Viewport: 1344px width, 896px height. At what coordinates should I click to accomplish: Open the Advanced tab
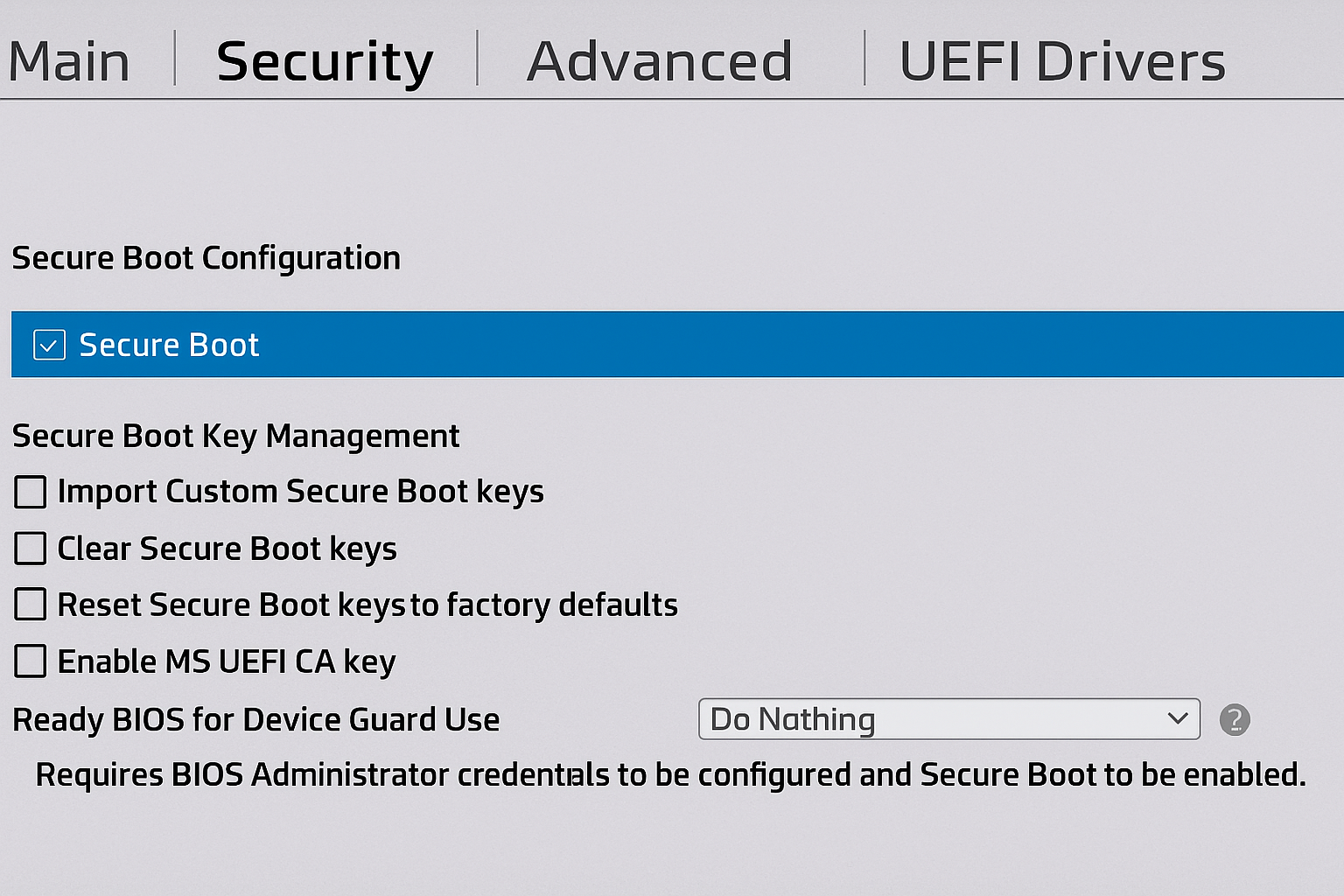660,60
